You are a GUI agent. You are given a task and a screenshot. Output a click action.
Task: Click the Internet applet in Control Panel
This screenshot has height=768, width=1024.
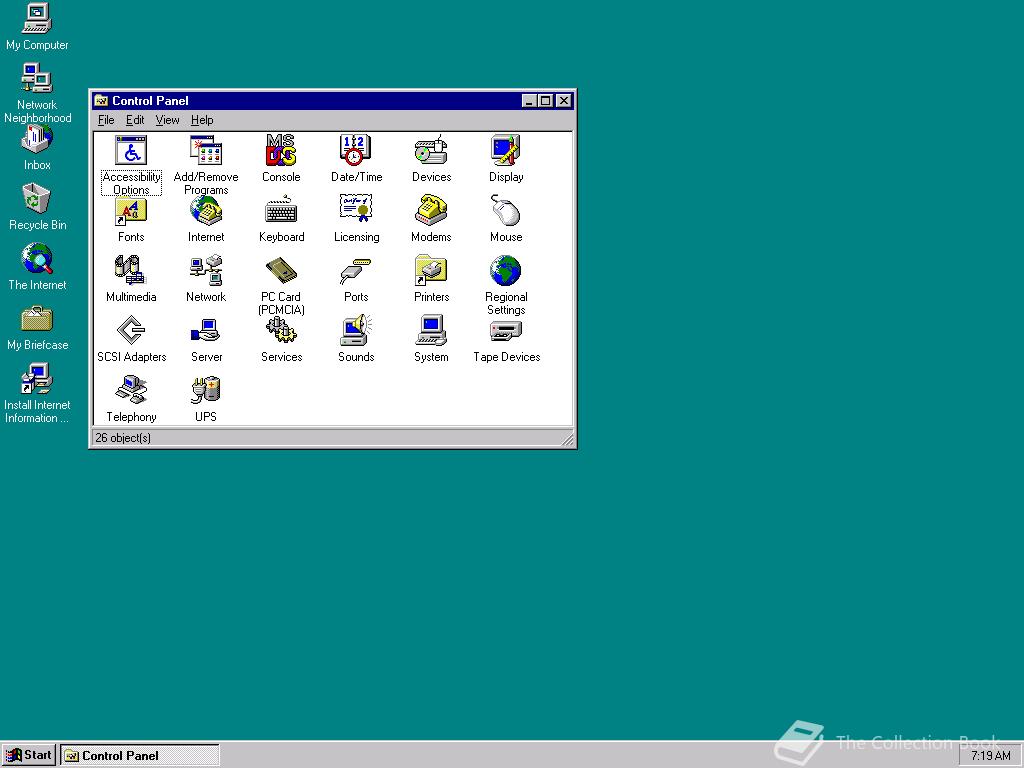(206, 210)
